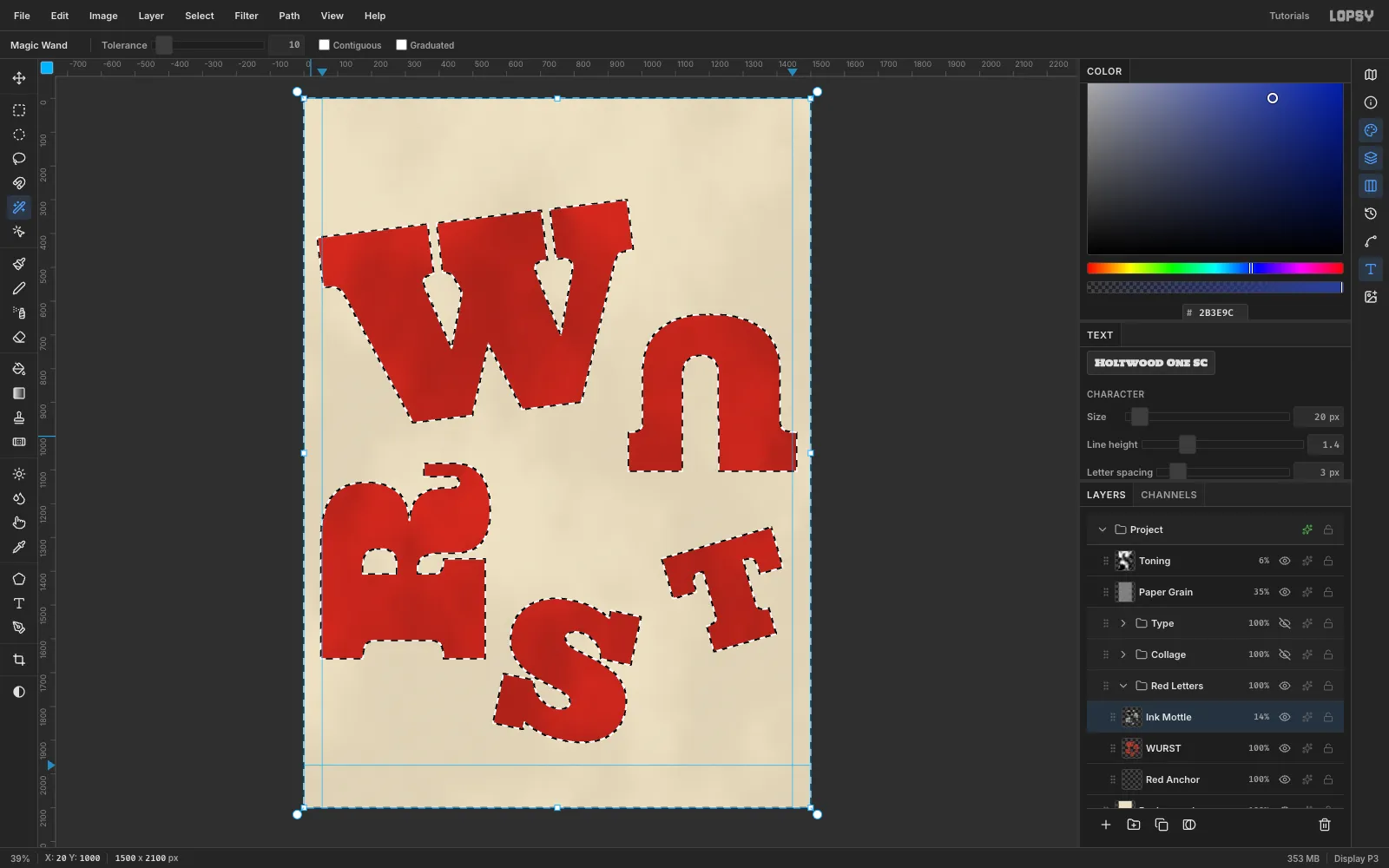Select the Text tool in toolbar

click(x=19, y=603)
